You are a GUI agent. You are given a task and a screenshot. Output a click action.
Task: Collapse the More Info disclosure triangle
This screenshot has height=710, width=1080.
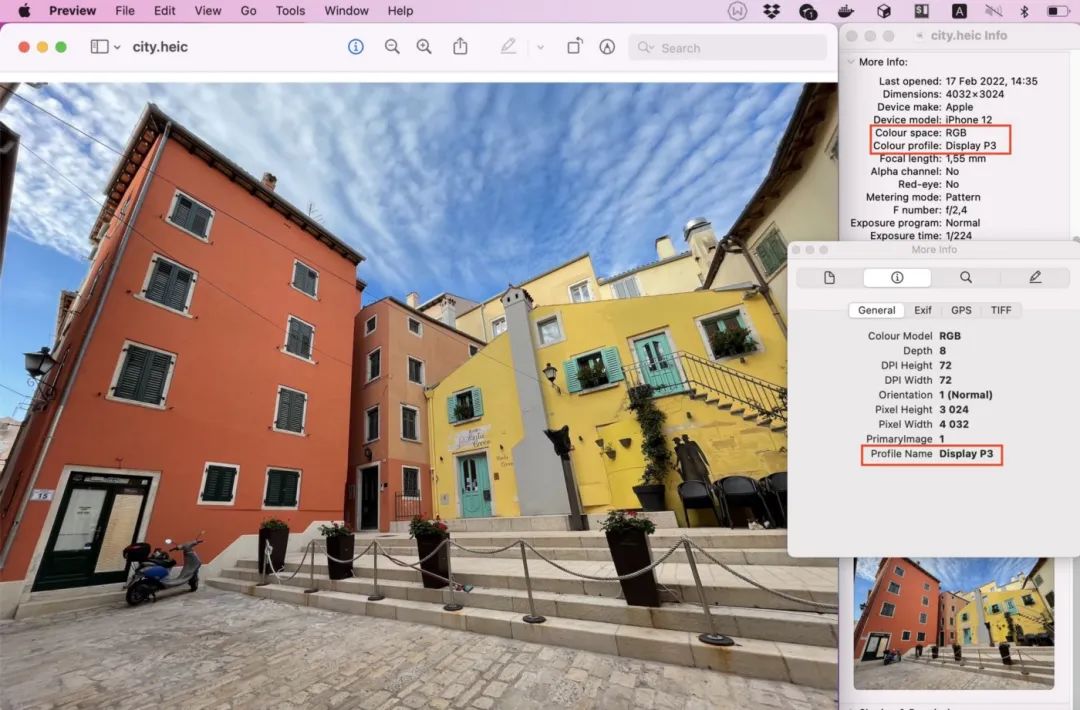click(x=851, y=62)
